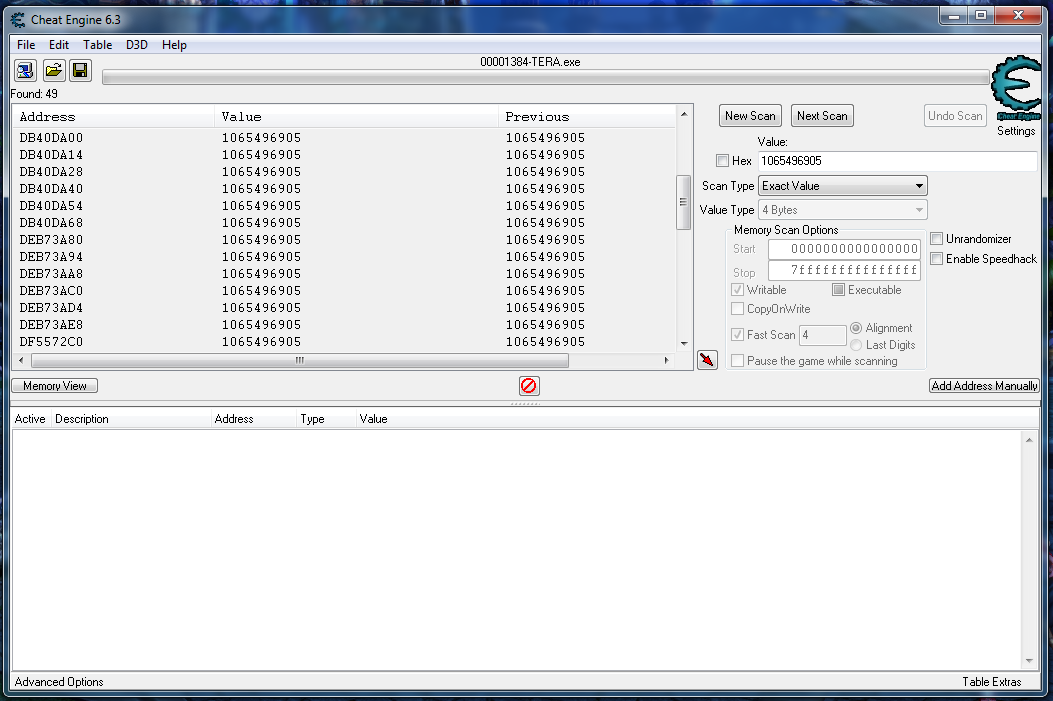This screenshot has height=701, width=1053.
Task: Open the Table menu
Action: [x=97, y=45]
